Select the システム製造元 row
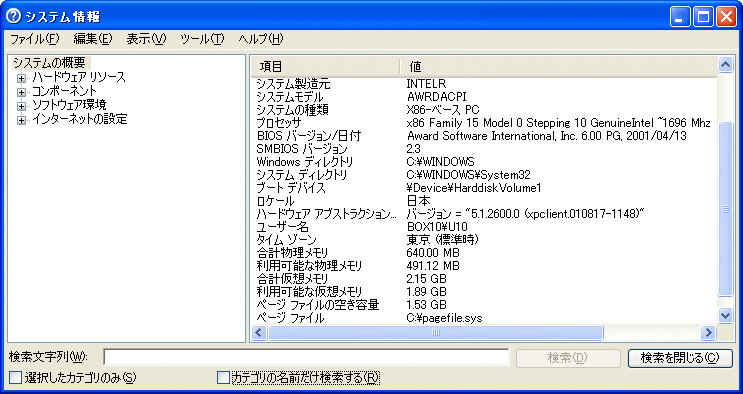The height and width of the screenshot is (394, 743). coord(484,84)
